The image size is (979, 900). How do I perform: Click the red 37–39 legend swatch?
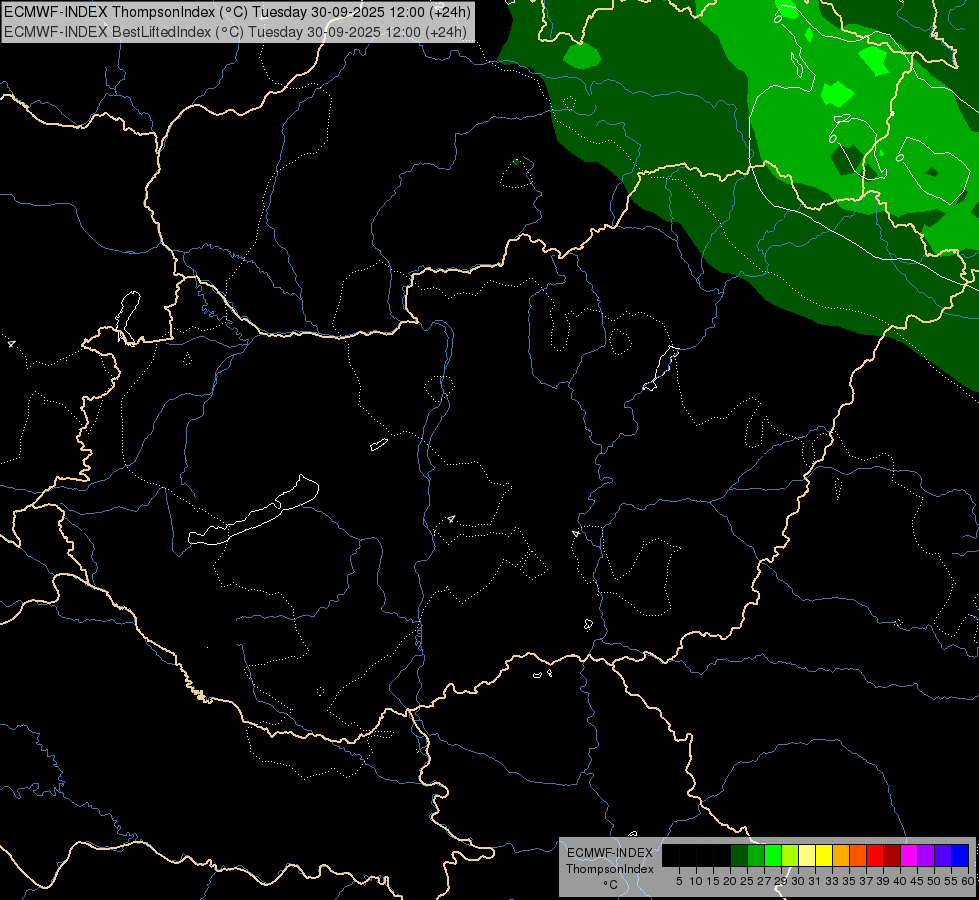[x=875, y=855]
